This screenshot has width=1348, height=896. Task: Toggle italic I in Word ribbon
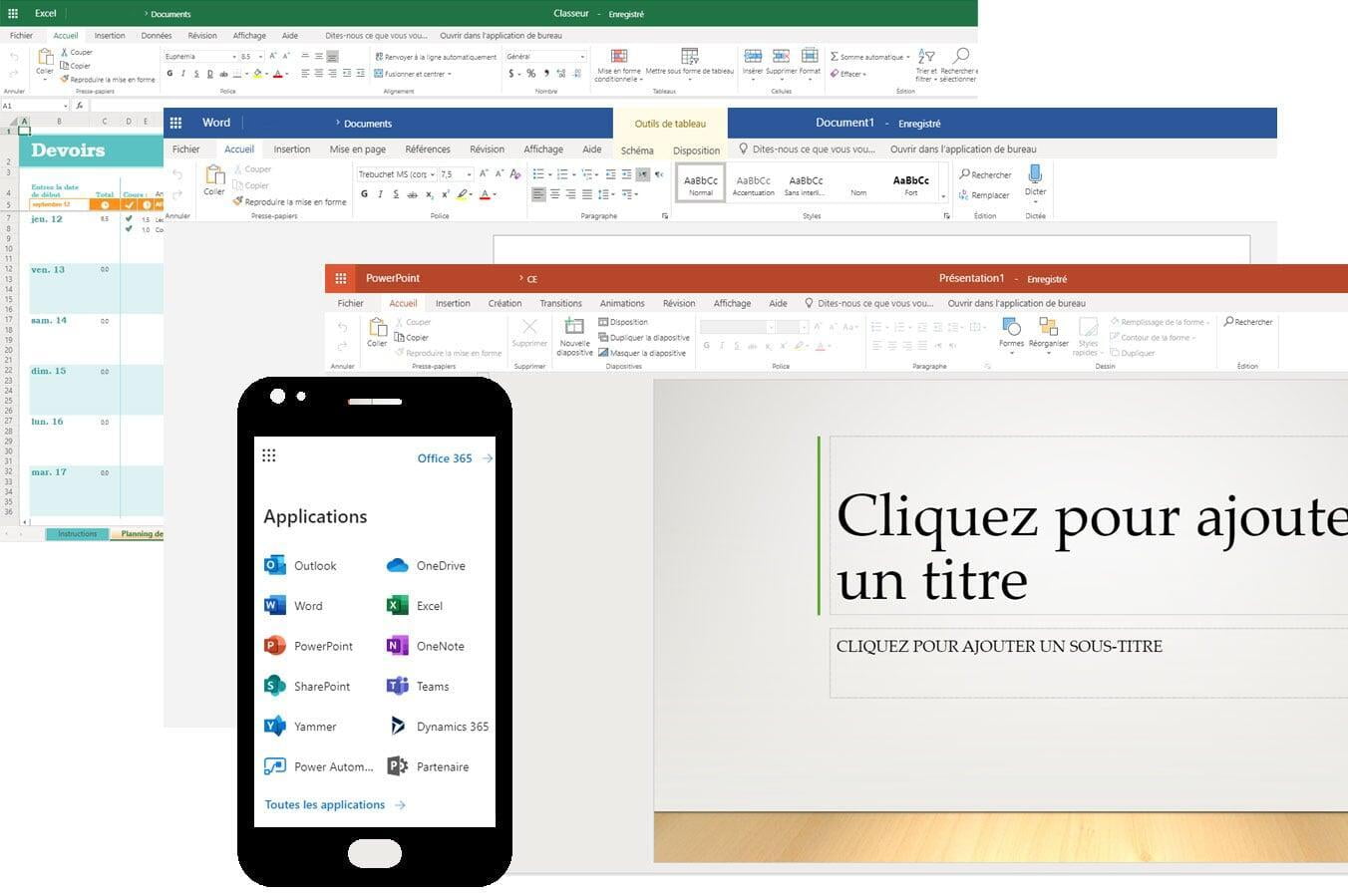pos(380,194)
